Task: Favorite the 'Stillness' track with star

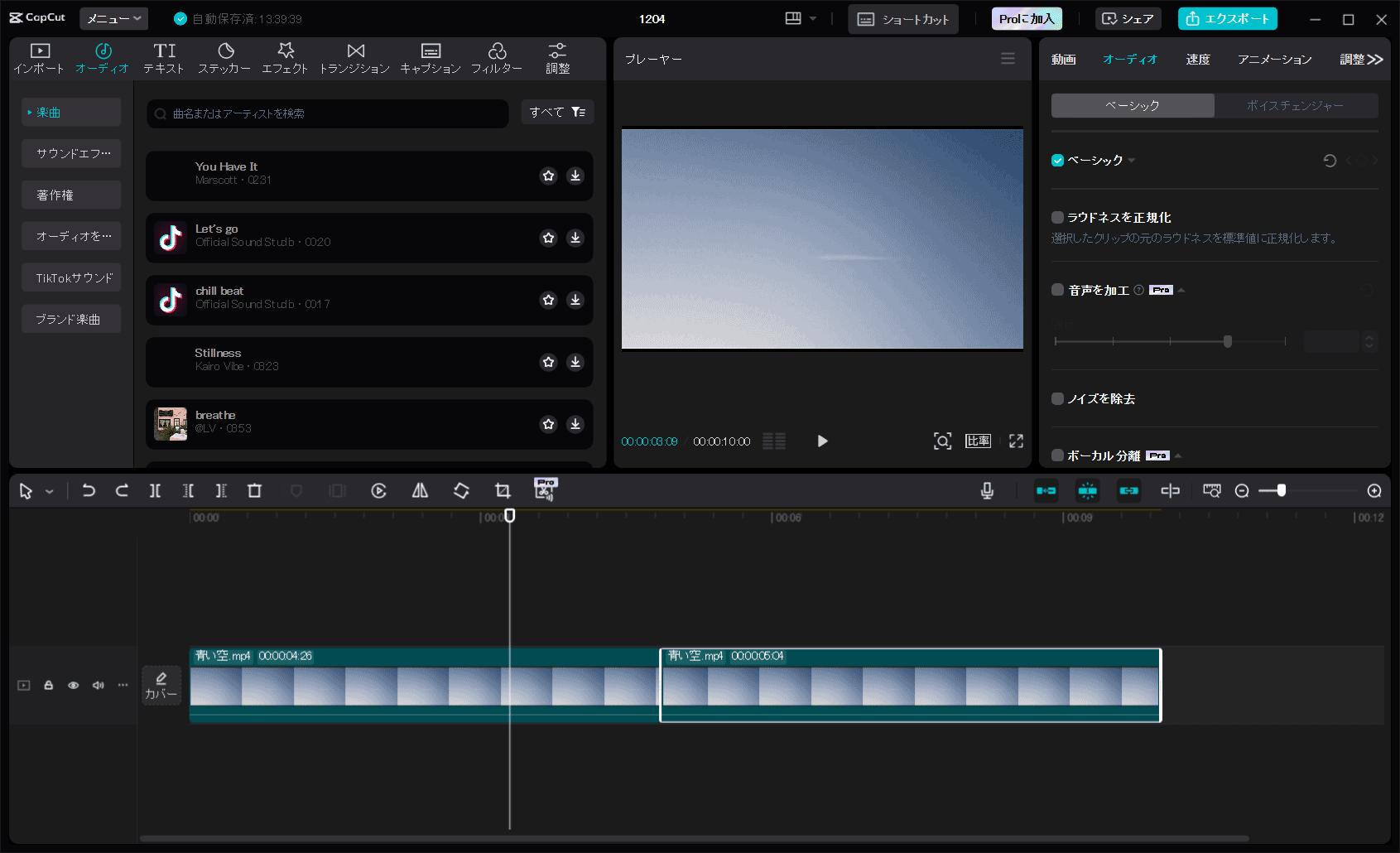Action: [x=548, y=362]
